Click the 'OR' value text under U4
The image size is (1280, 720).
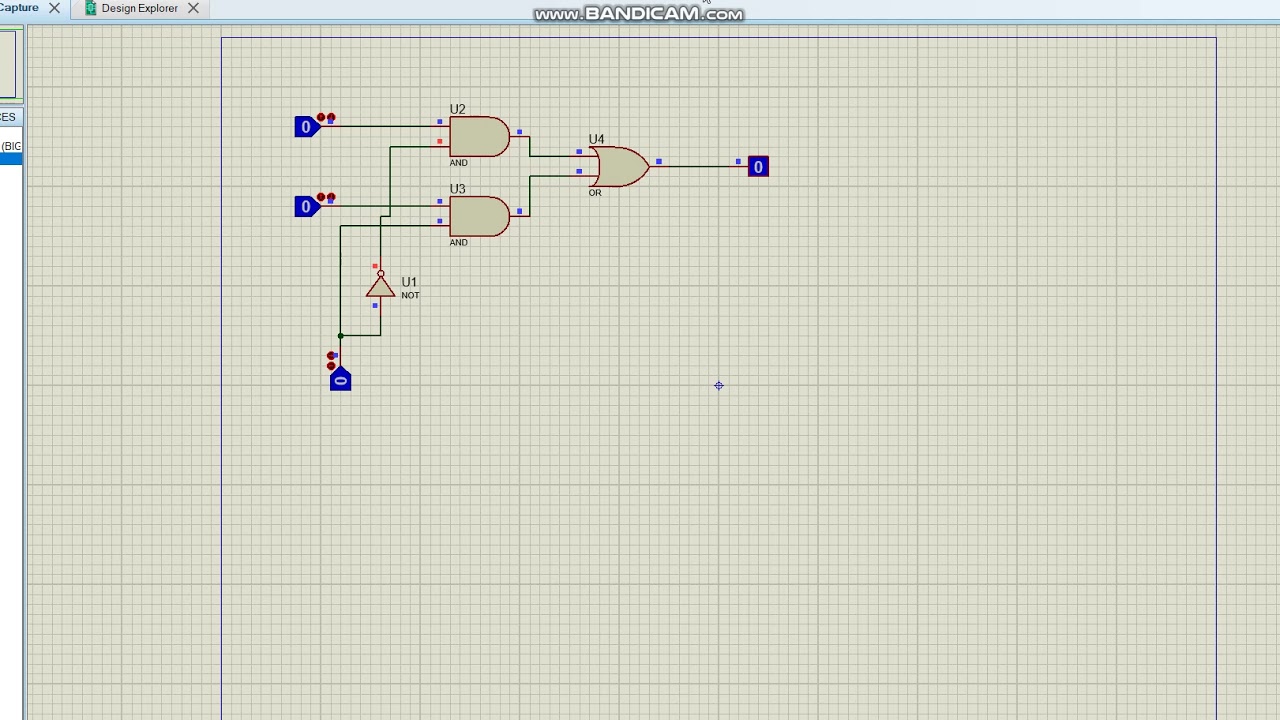[x=595, y=193]
